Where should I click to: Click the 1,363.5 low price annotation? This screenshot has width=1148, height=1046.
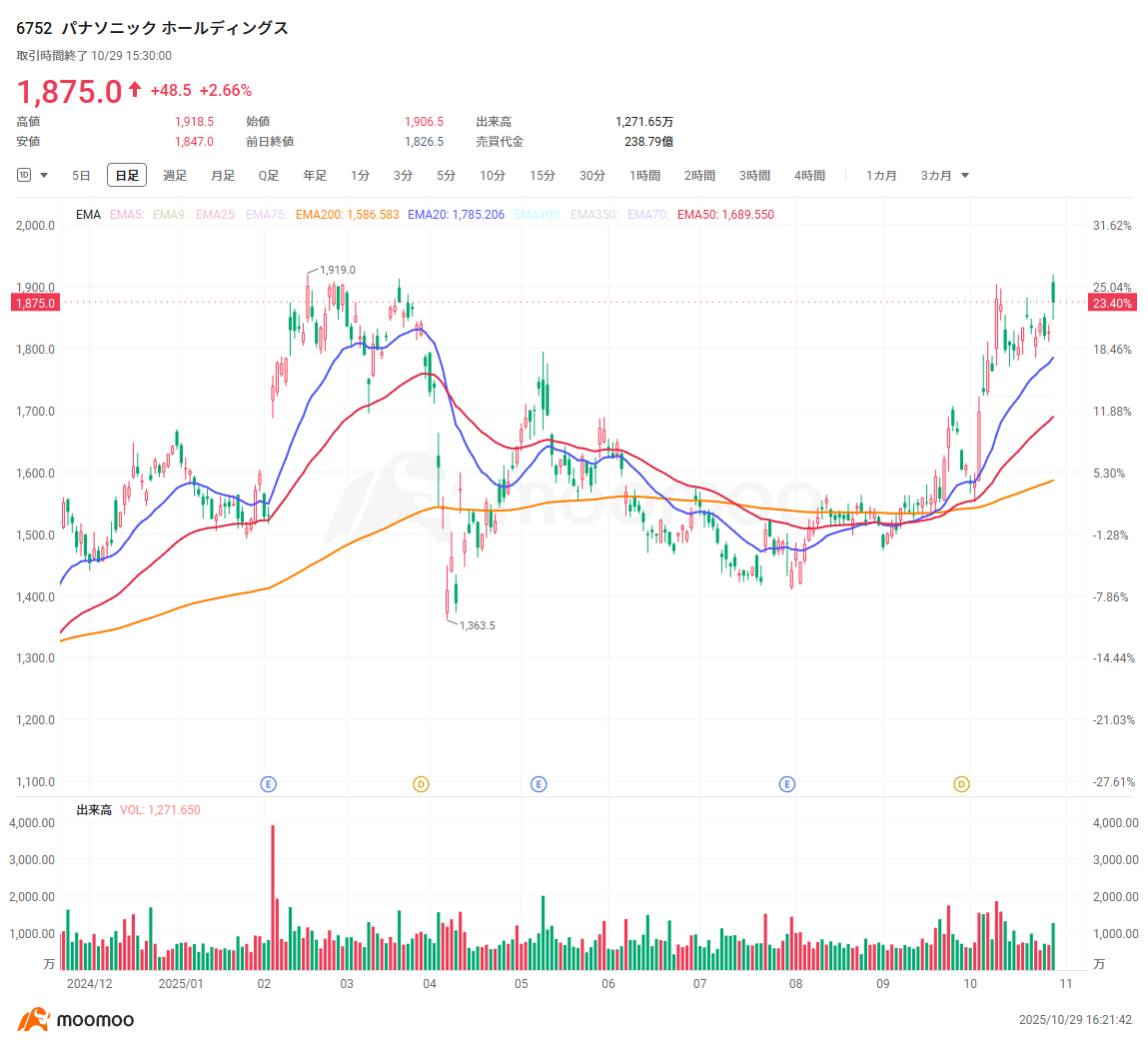(x=477, y=625)
